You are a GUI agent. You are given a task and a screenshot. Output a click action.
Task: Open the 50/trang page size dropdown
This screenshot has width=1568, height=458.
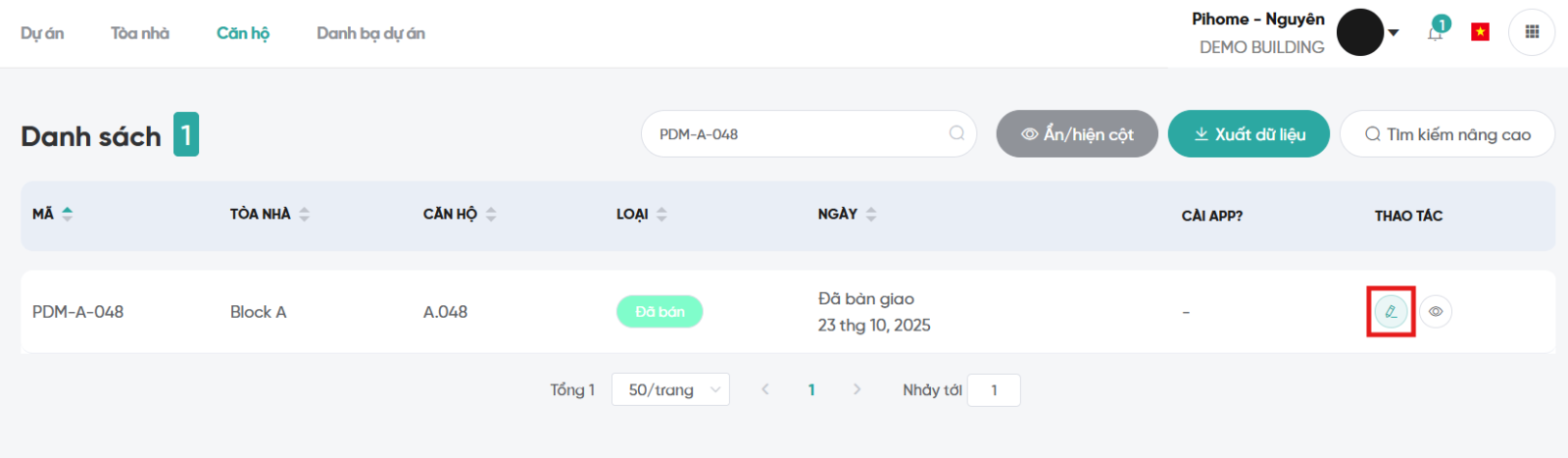[x=670, y=390]
